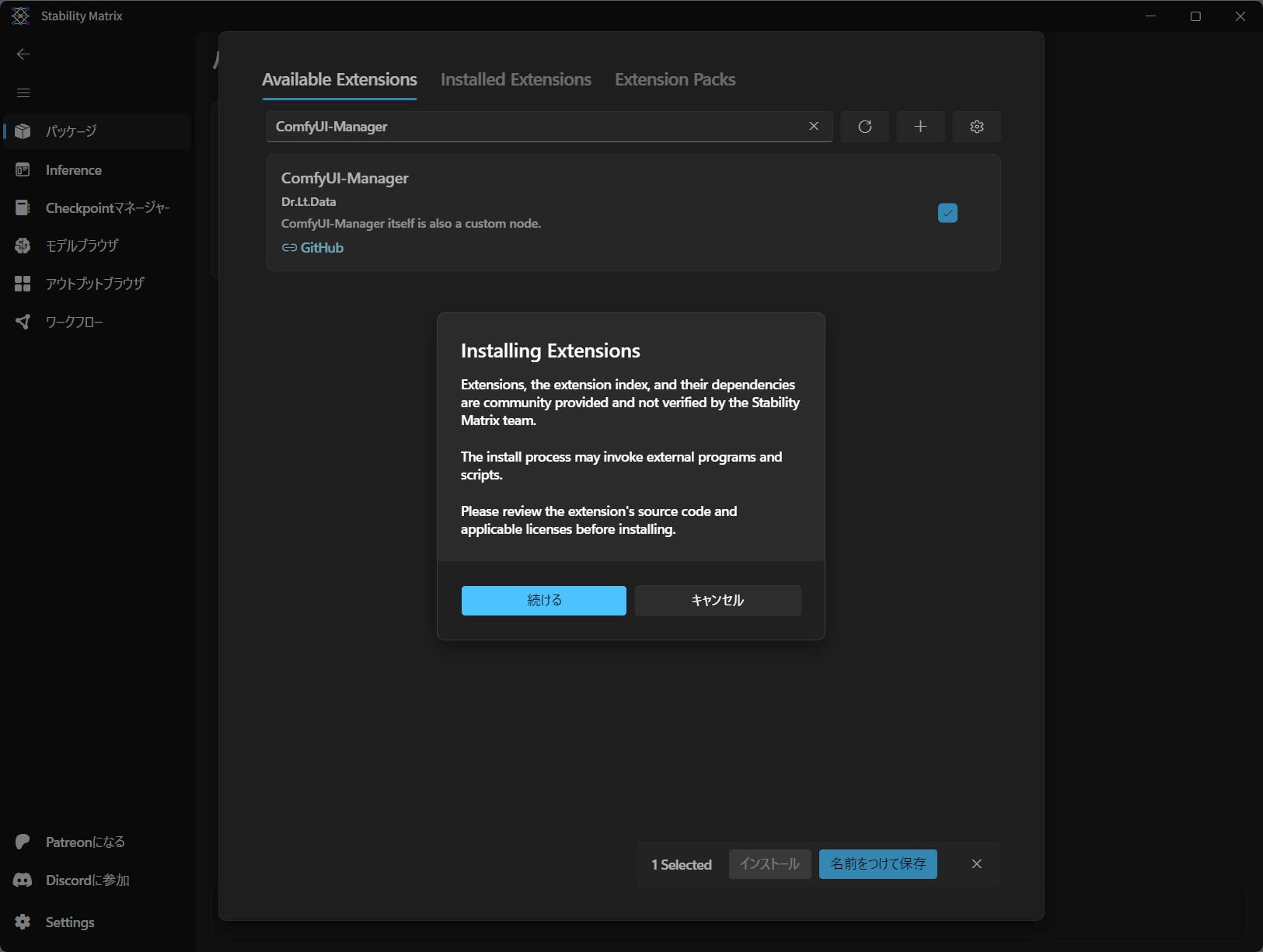The height and width of the screenshot is (952, 1263).
Task: Click the back arrow icon
Action: click(x=23, y=54)
